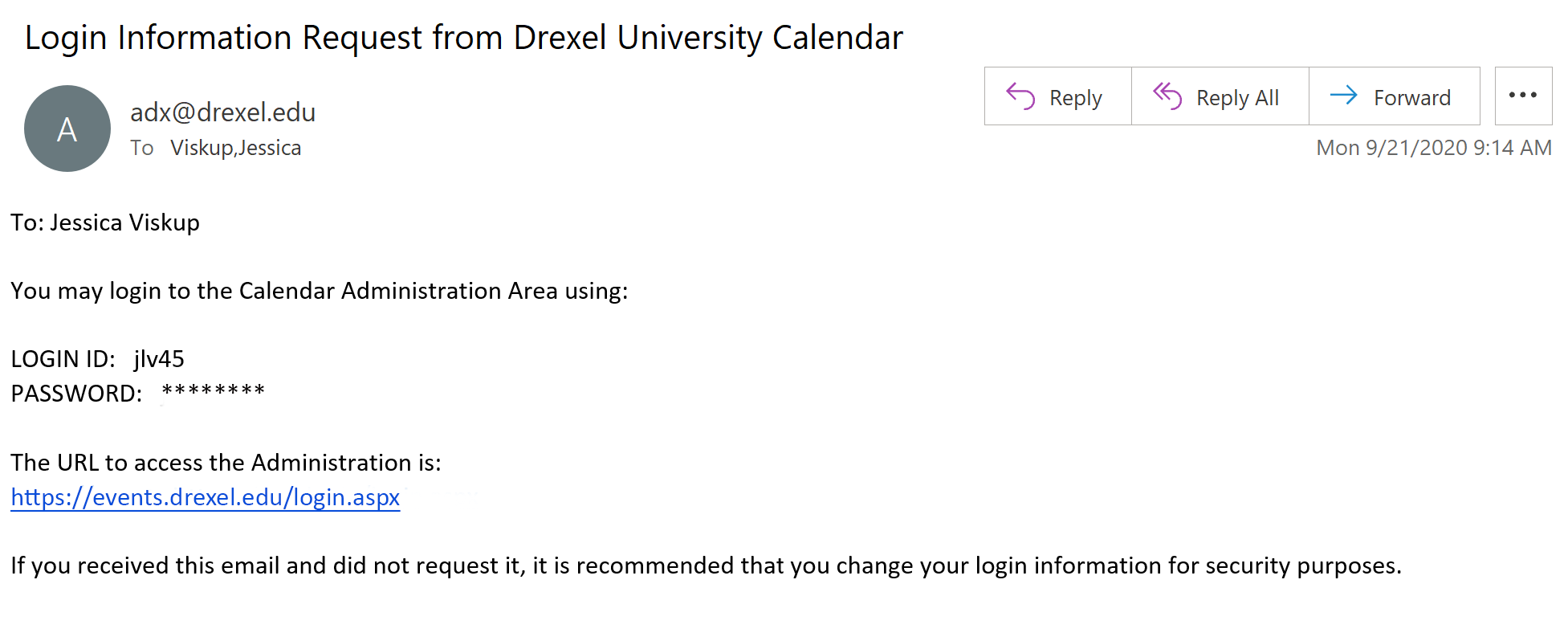Screen dimensions: 1568x641
Task: Click the Forward arrow icon
Action: pos(1343,96)
